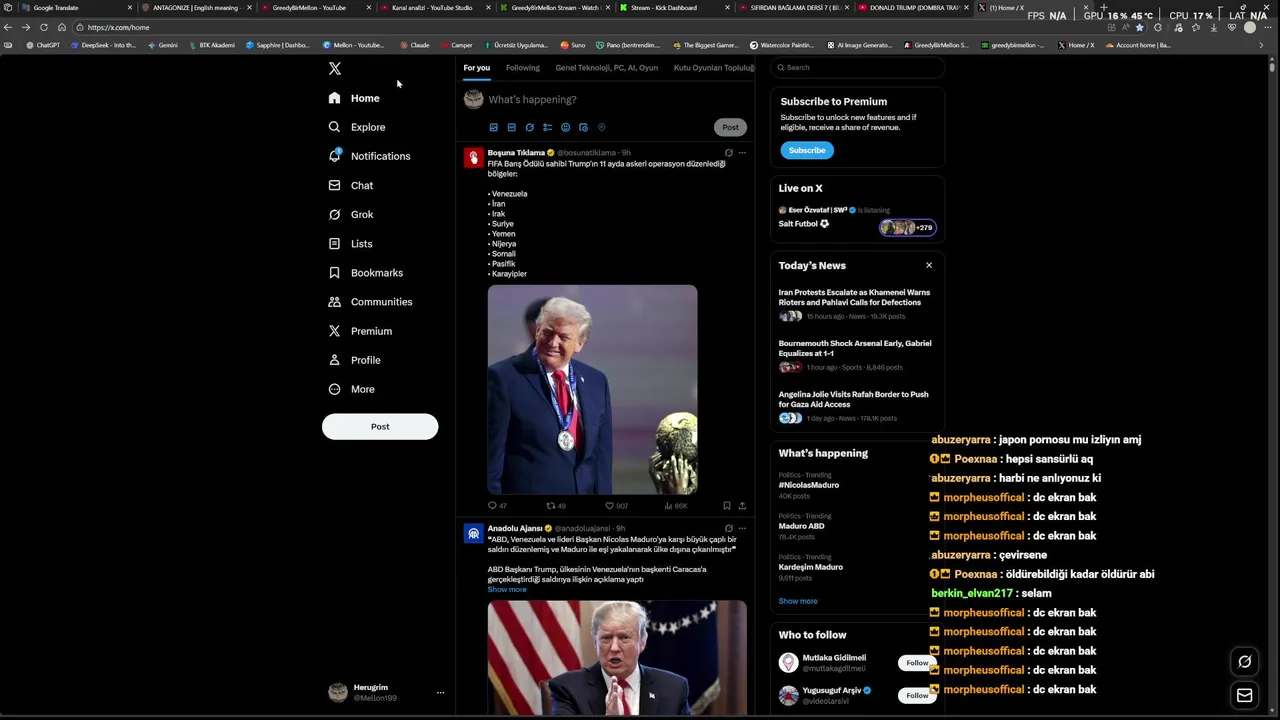
Task: Expand trends with Show more link
Action: 798,601
